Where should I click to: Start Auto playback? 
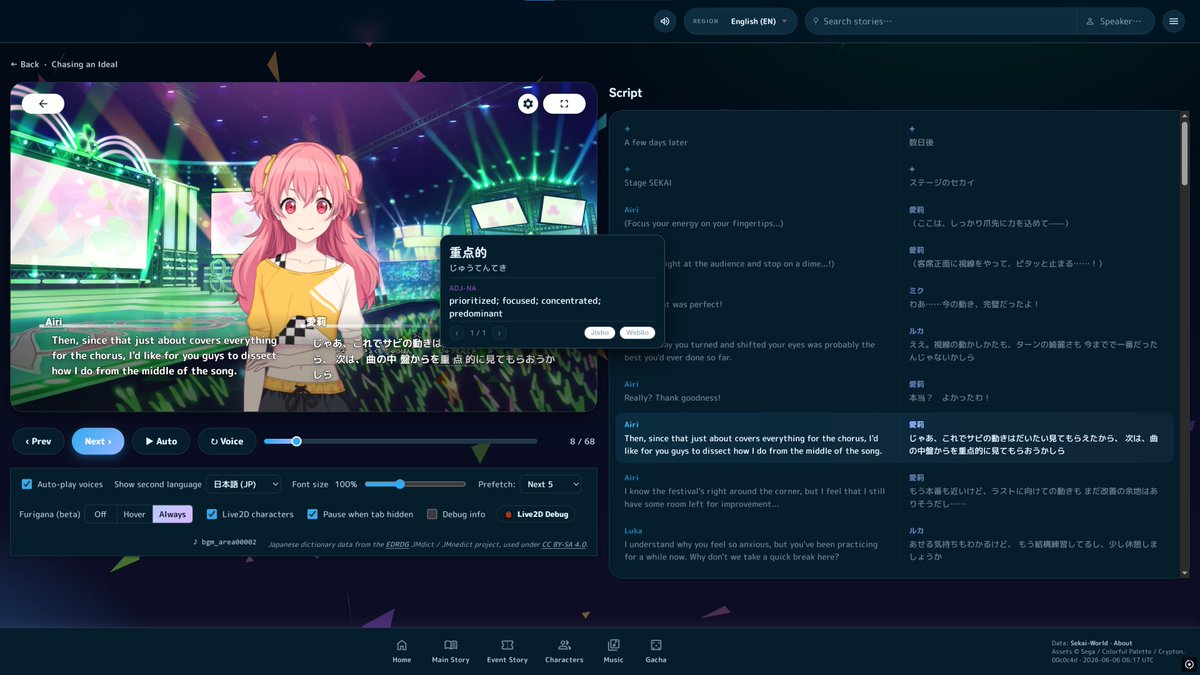point(161,441)
